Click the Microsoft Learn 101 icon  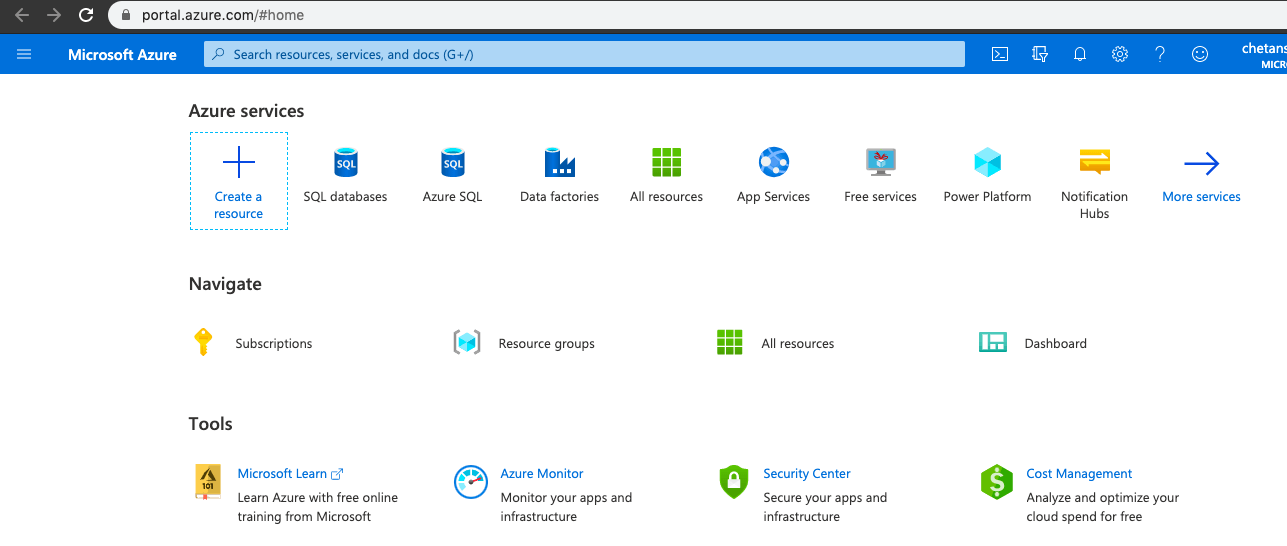tap(208, 482)
